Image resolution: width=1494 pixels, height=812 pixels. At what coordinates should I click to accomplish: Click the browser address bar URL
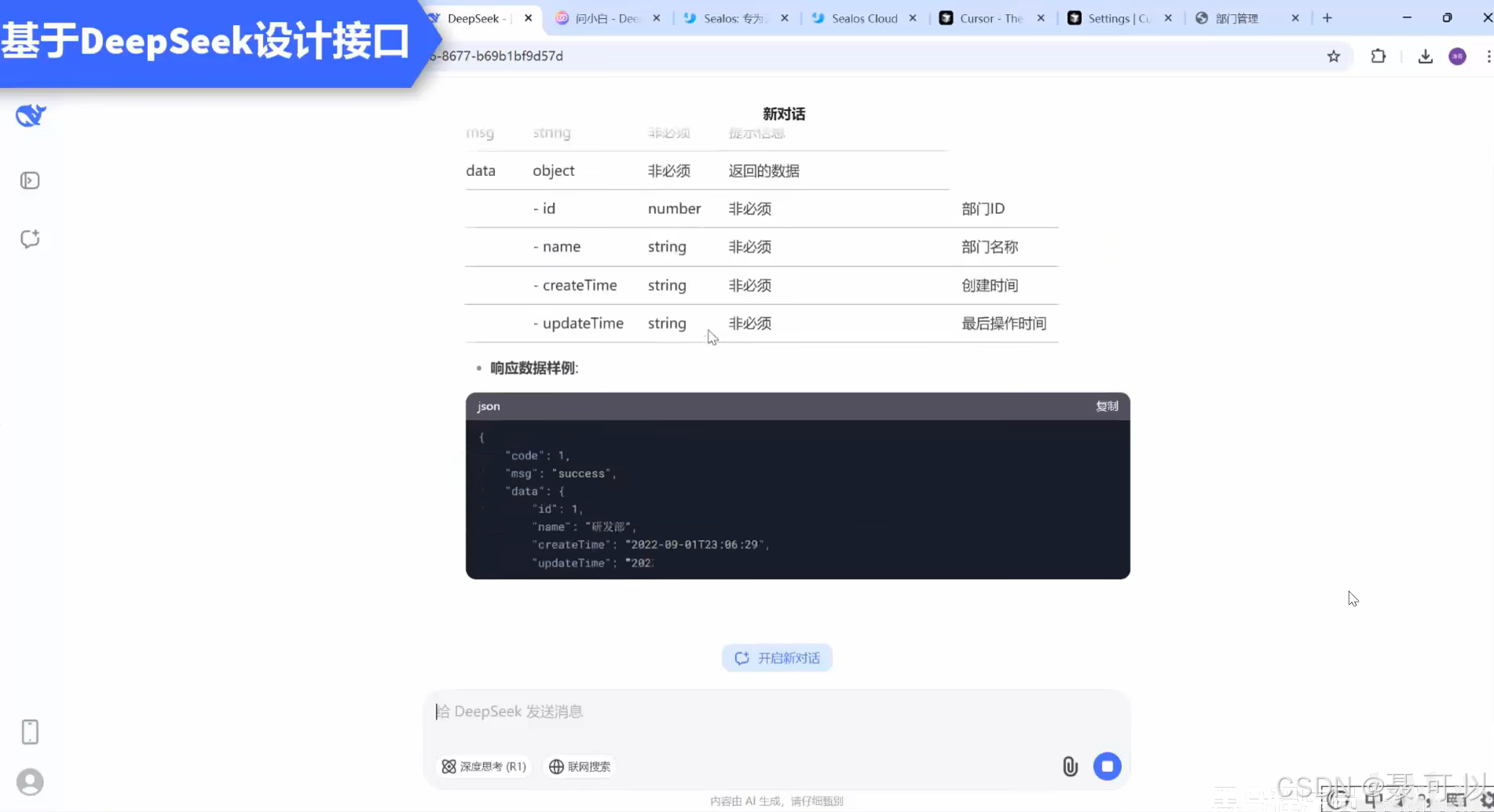[x=497, y=56]
